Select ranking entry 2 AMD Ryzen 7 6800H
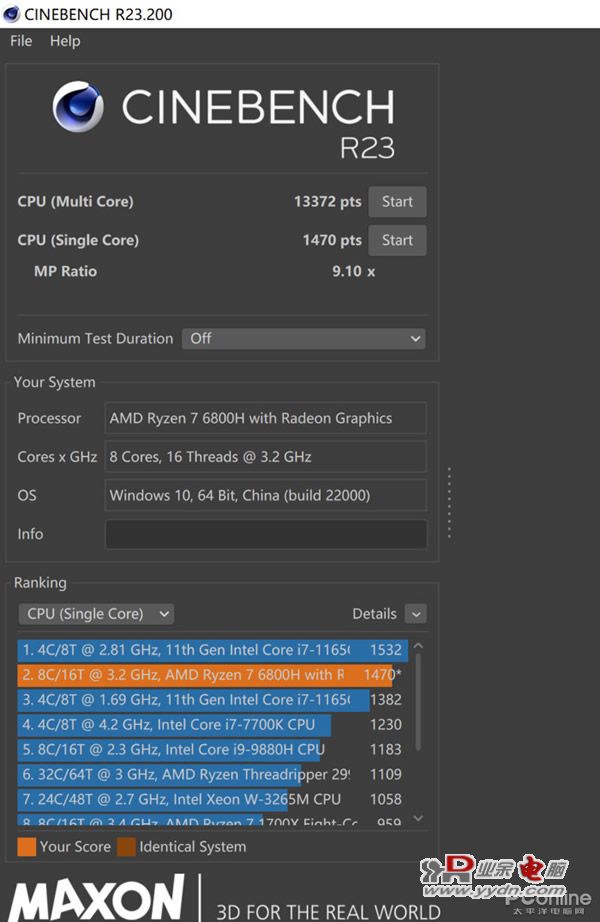 click(212, 674)
